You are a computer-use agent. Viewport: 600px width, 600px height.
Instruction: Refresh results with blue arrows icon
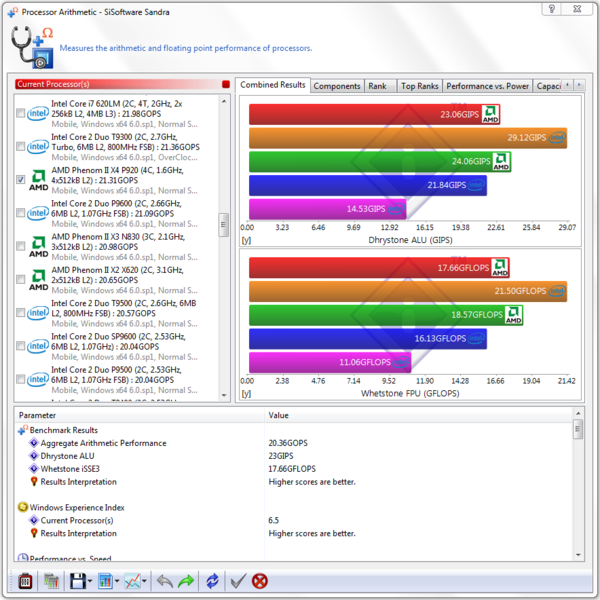pyautogui.click(x=212, y=581)
